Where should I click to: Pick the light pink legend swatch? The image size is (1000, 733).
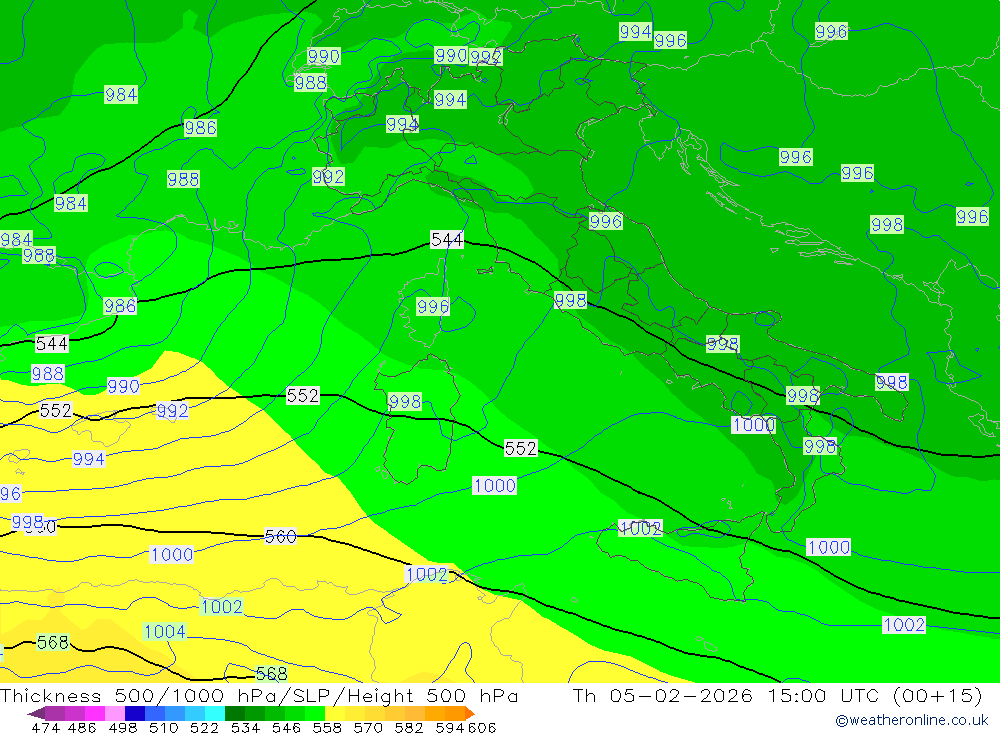tap(115, 713)
